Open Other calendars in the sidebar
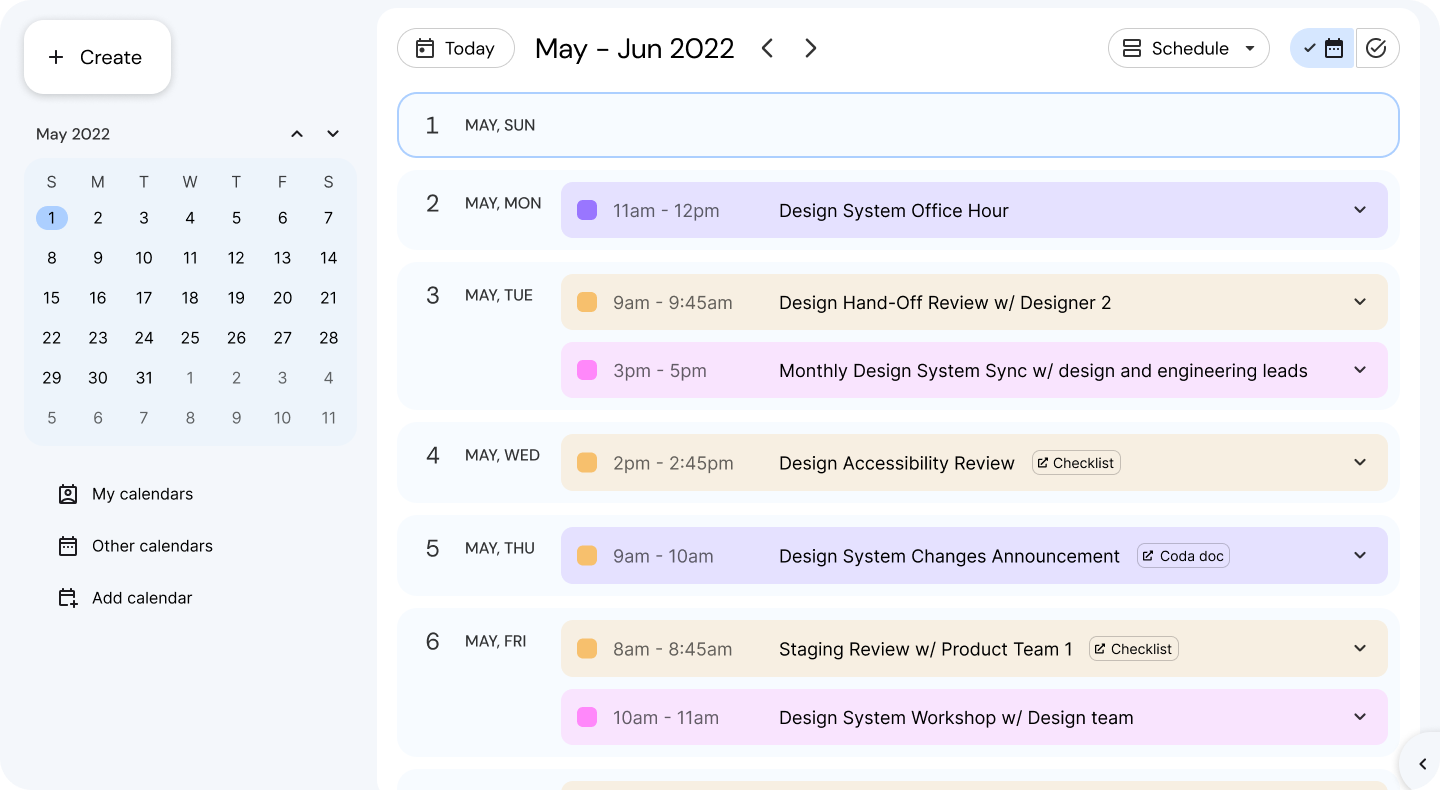The width and height of the screenshot is (1440, 790). point(152,546)
